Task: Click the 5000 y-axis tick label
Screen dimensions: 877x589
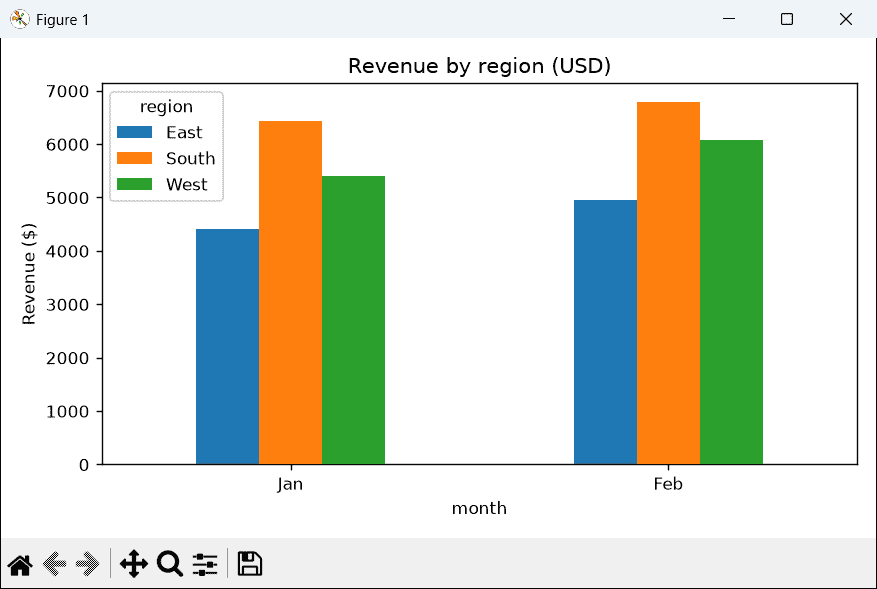Action: click(67, 198)
